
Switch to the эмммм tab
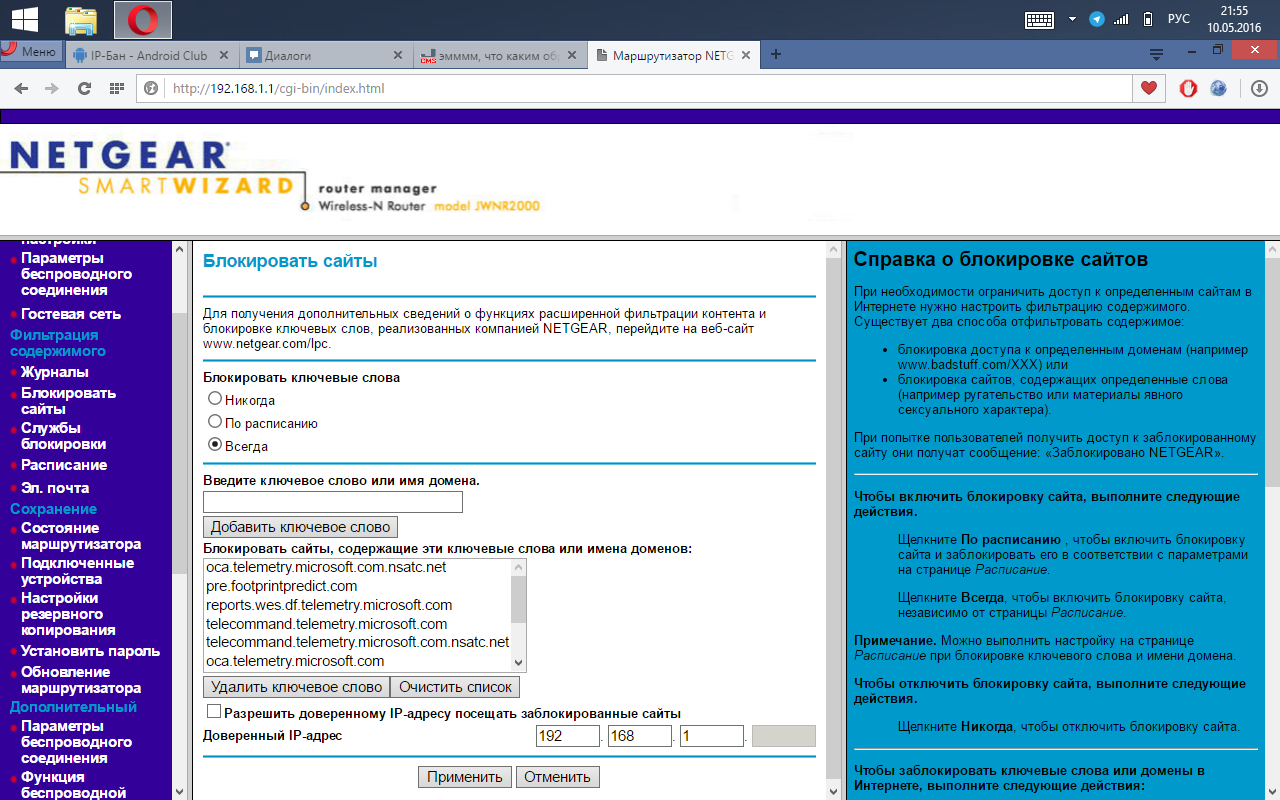coord(499,56)
